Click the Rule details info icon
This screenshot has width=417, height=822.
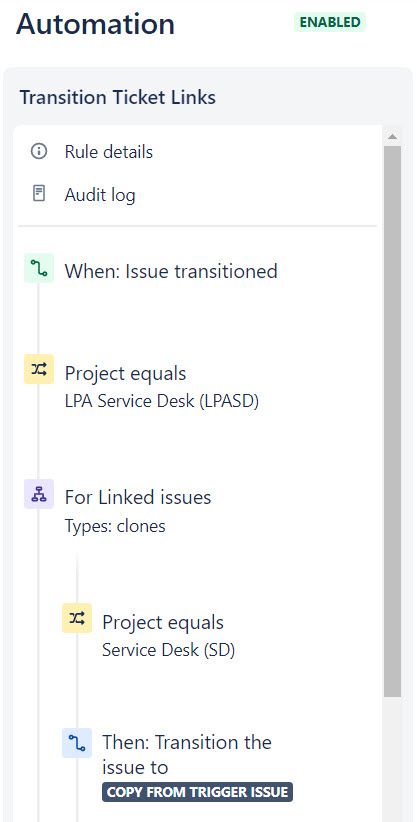click(39, 152)
